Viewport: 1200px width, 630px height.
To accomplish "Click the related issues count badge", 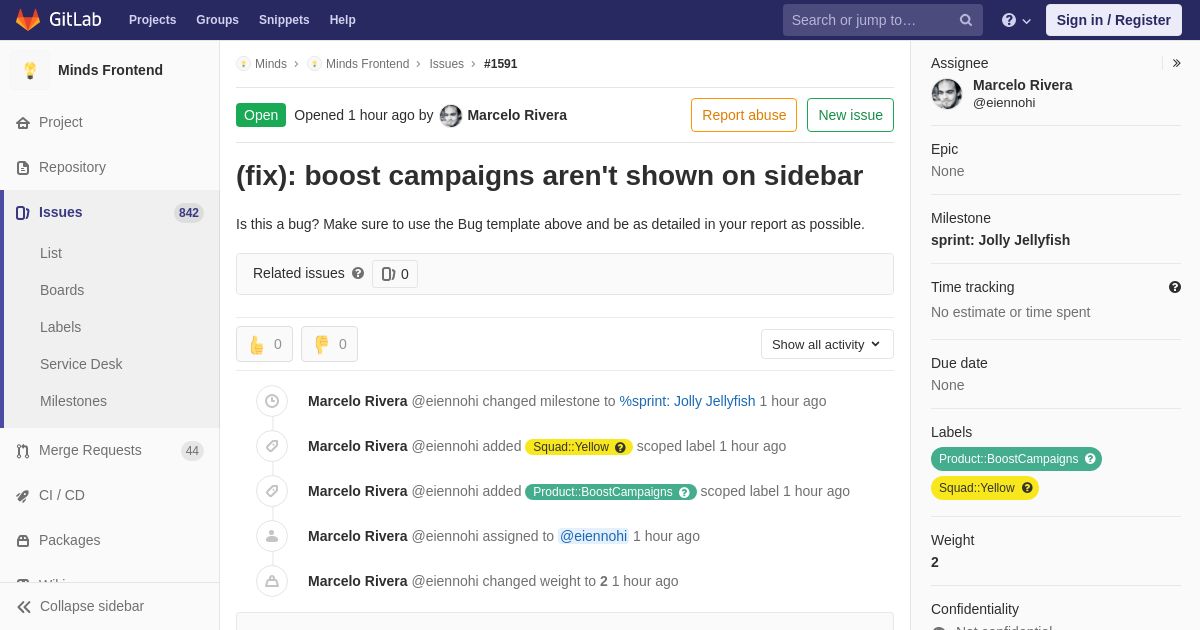I will [395, 274].
